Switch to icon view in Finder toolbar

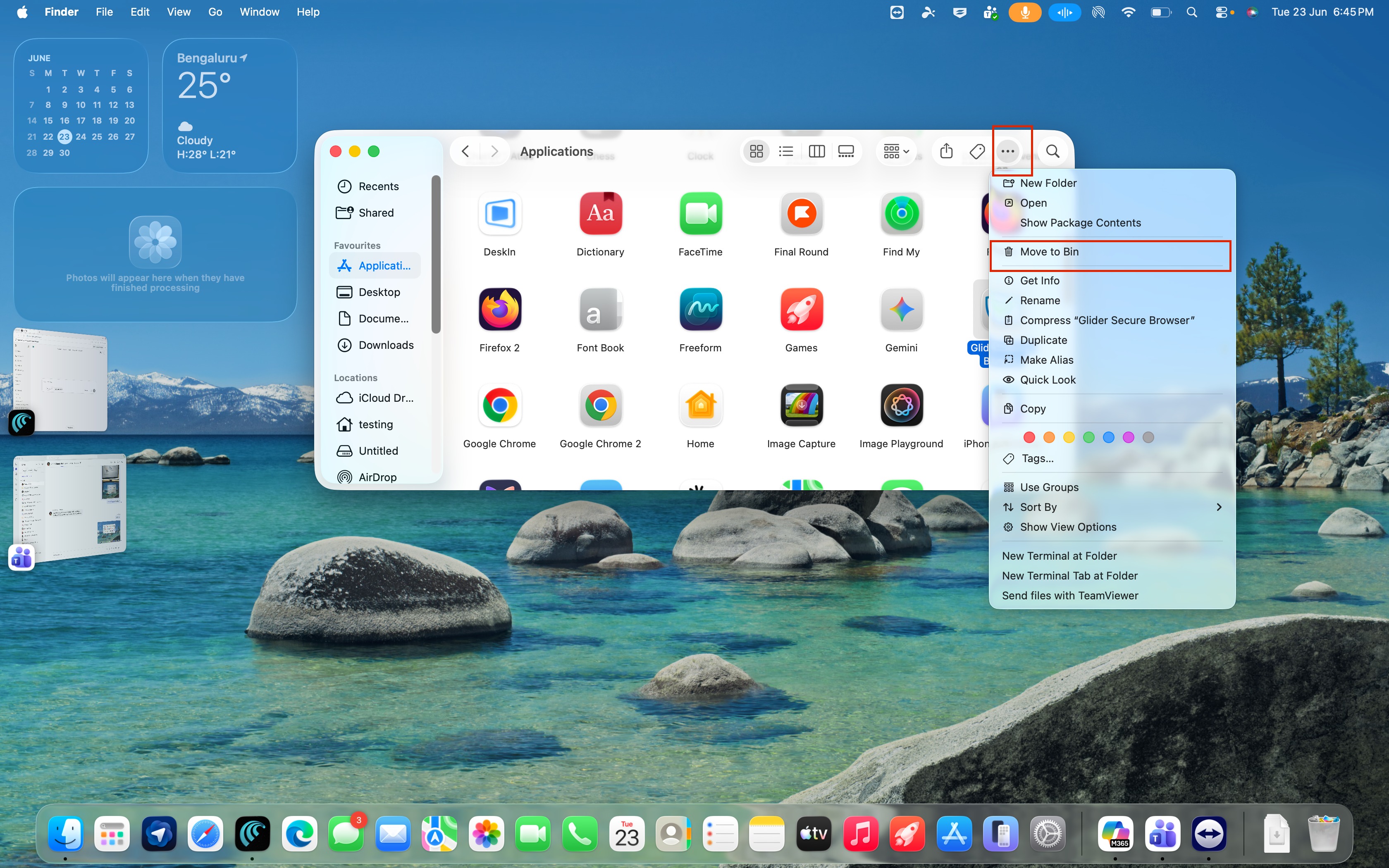click(757, 151)
